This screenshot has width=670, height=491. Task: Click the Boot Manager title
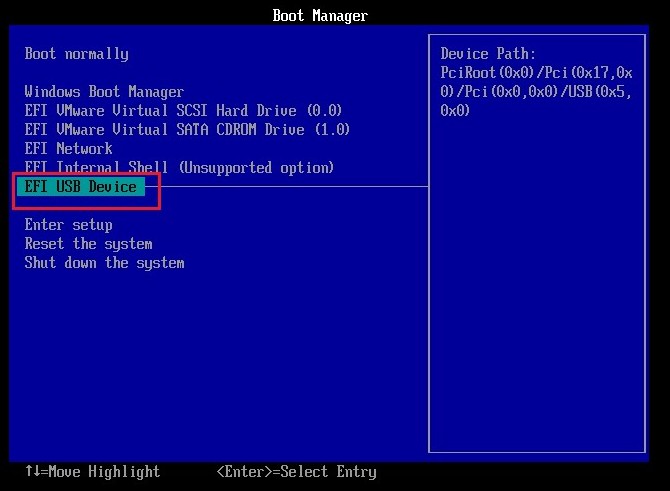click(x=320, y=16)
